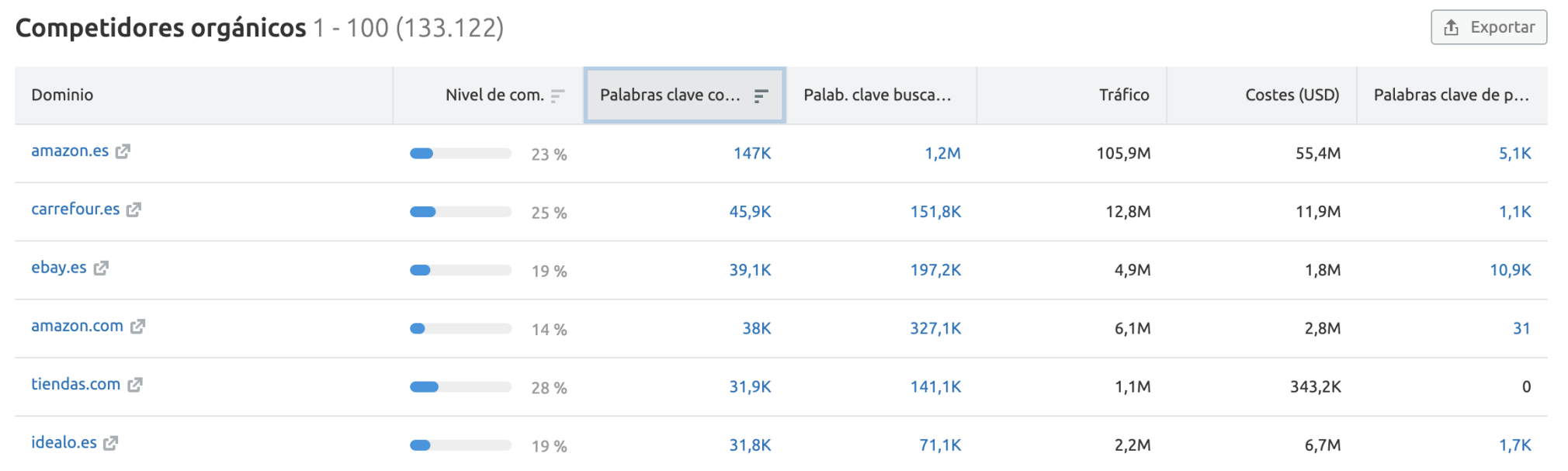
Task: Open idealo.es external link icon
Action: point(111,443)
